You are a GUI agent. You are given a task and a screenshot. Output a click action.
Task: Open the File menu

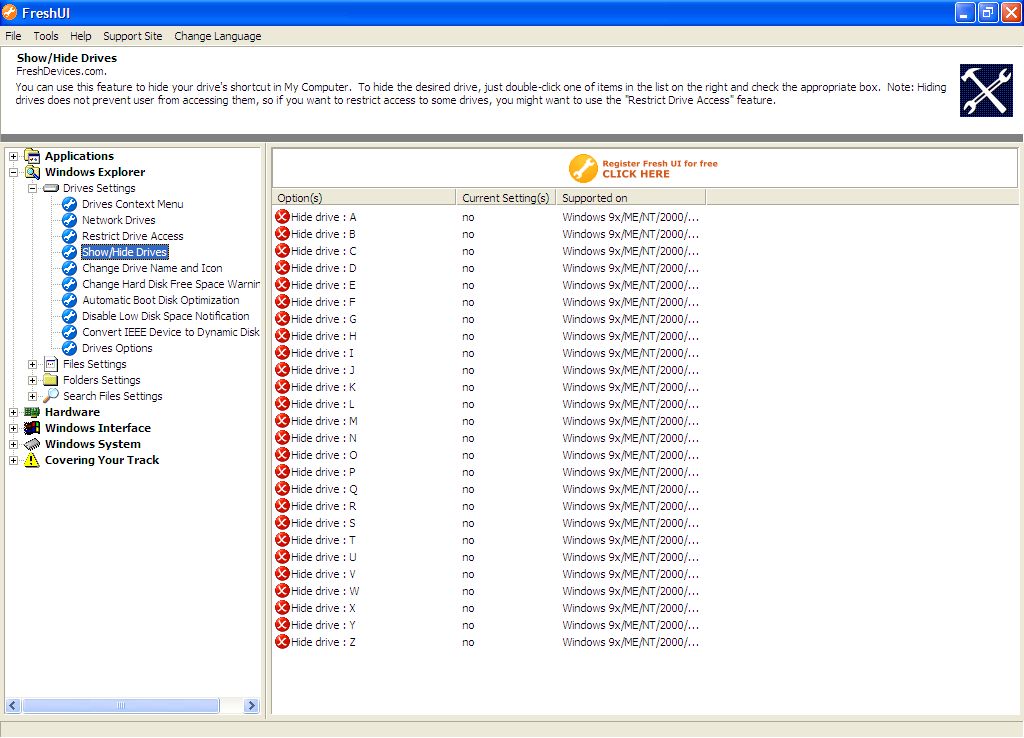(13, 36)
